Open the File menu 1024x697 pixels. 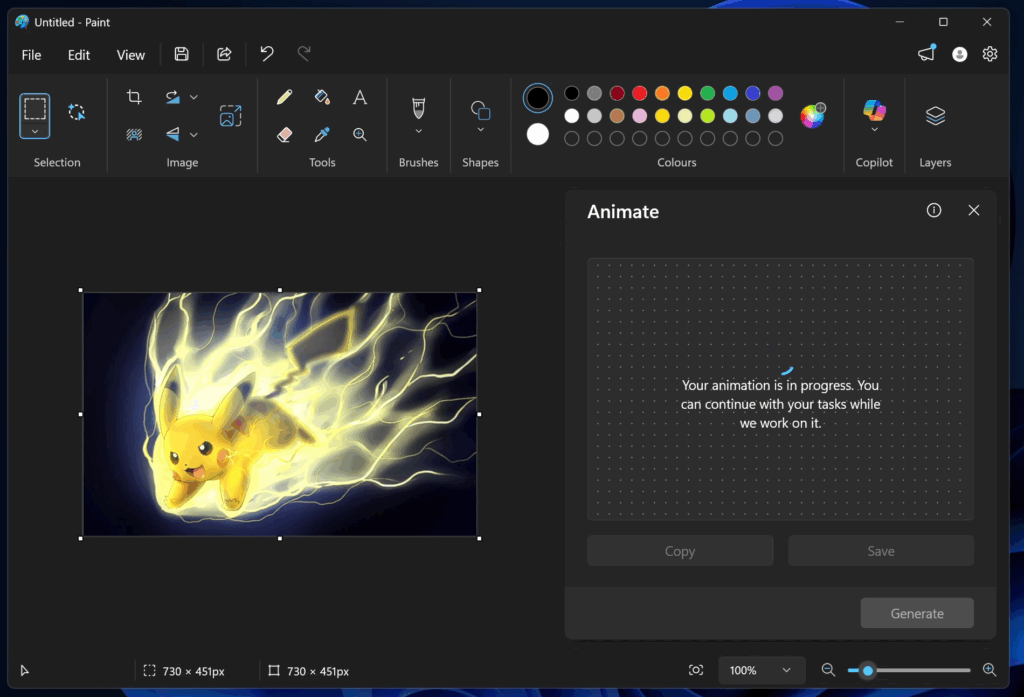[31, 55]
